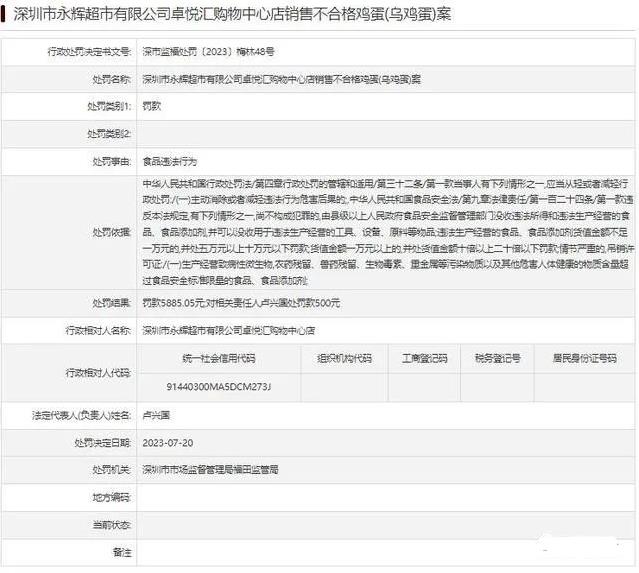The width and height of the screenshot is (639, 573).
Task: Click the 法定代表人(负责人)姓名 label
Action: pyautogui.click(x=82, y=415)
